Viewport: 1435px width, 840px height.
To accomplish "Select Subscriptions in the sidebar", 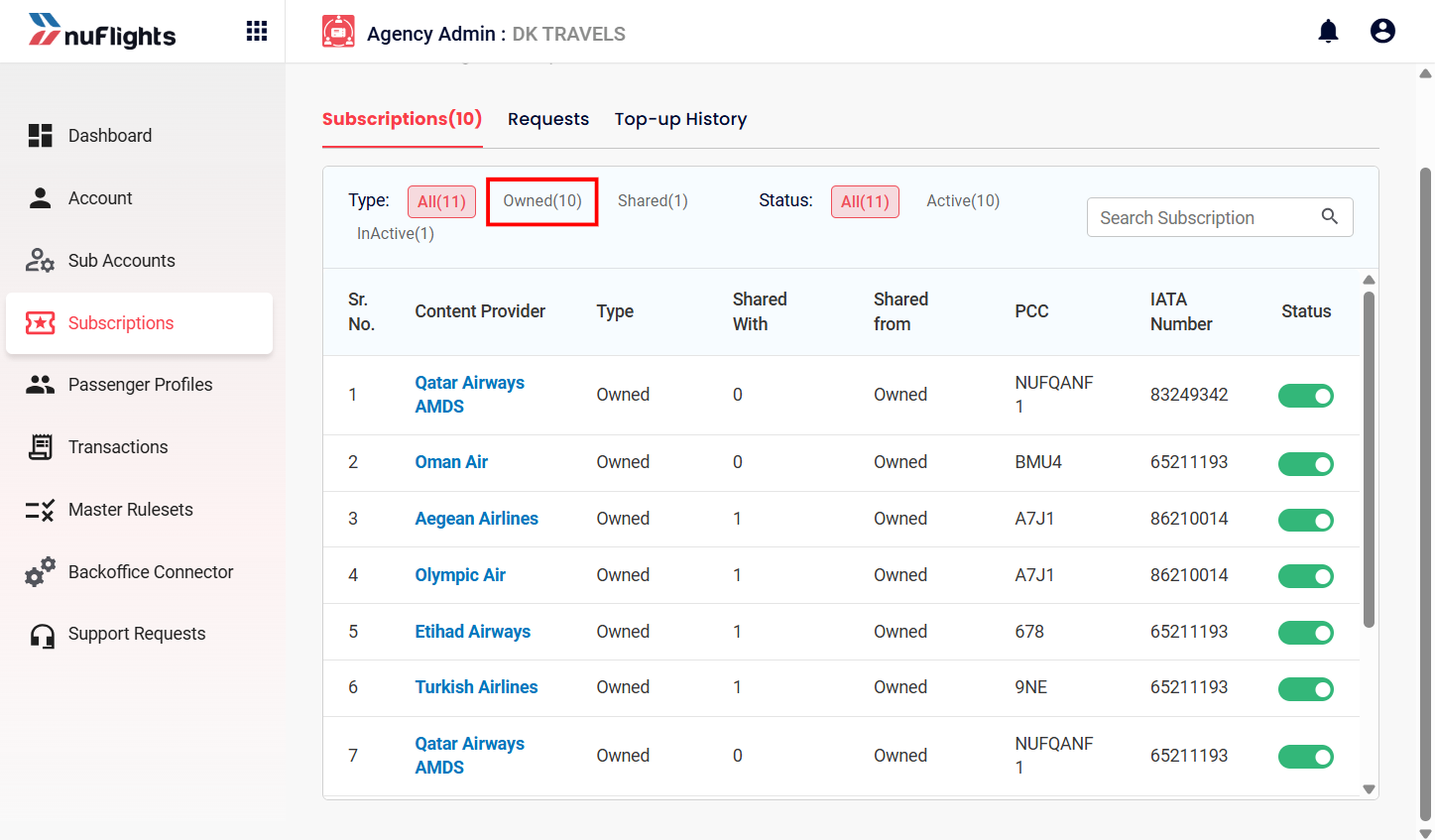I will click(x=139, y=323).
